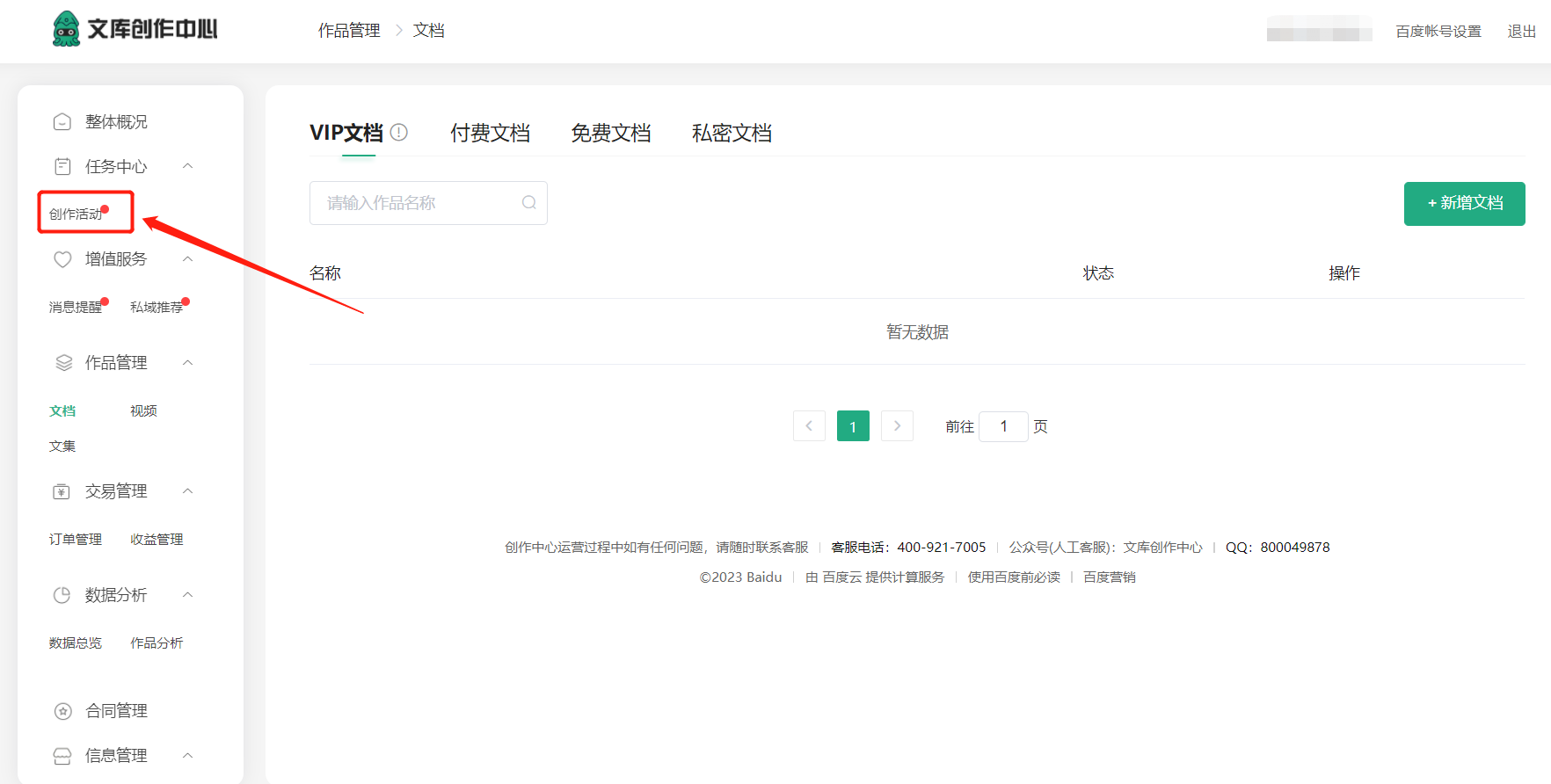The height and width of the screenshot is (784, 1551).
Task: Click 文档 in the breadcrumb
Action: [429, 31]
